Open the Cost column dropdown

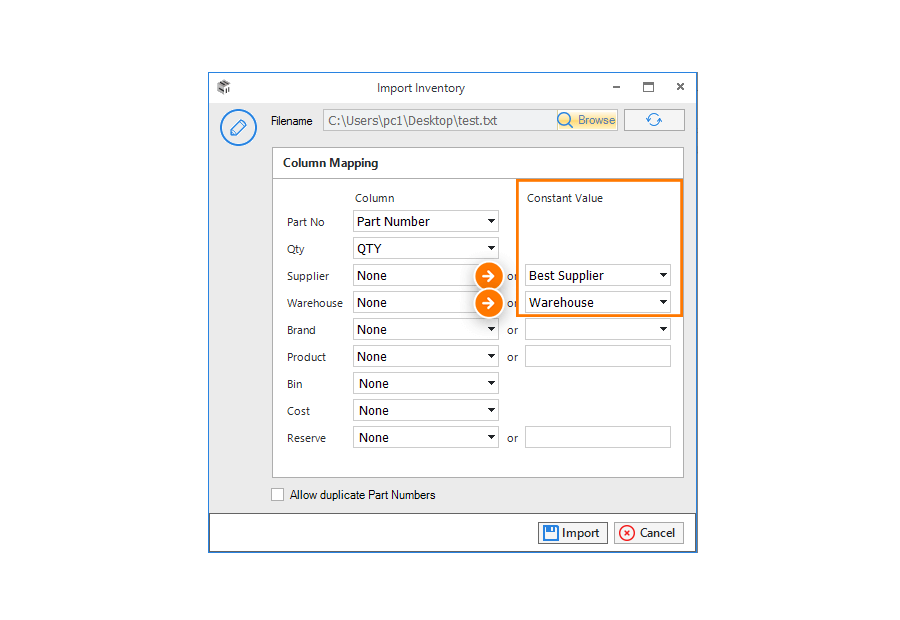(425, 410)
